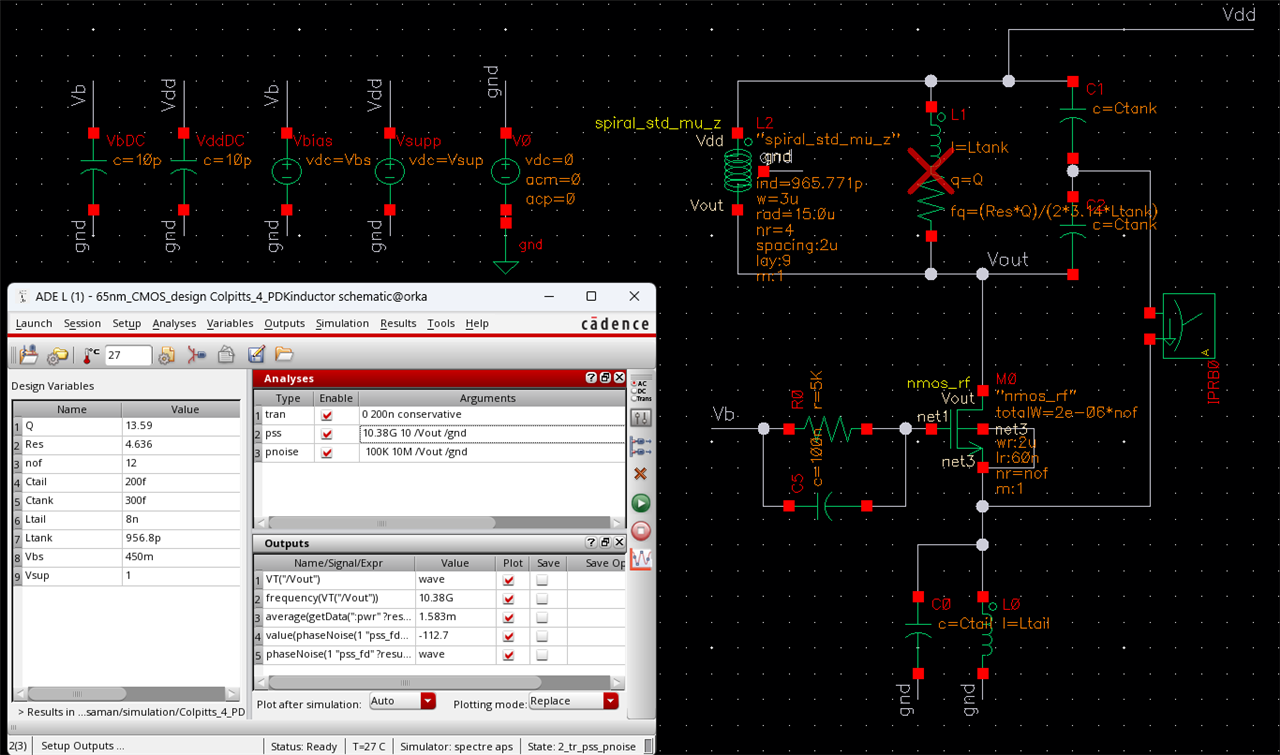Open the Simulation menu
This screenshot has height=755, width=1280.
click(x=342, y=324)
